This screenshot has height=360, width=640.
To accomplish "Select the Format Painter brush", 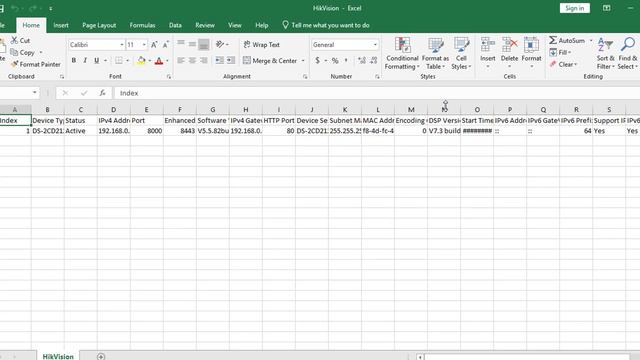I will click(x=15, y=64).
